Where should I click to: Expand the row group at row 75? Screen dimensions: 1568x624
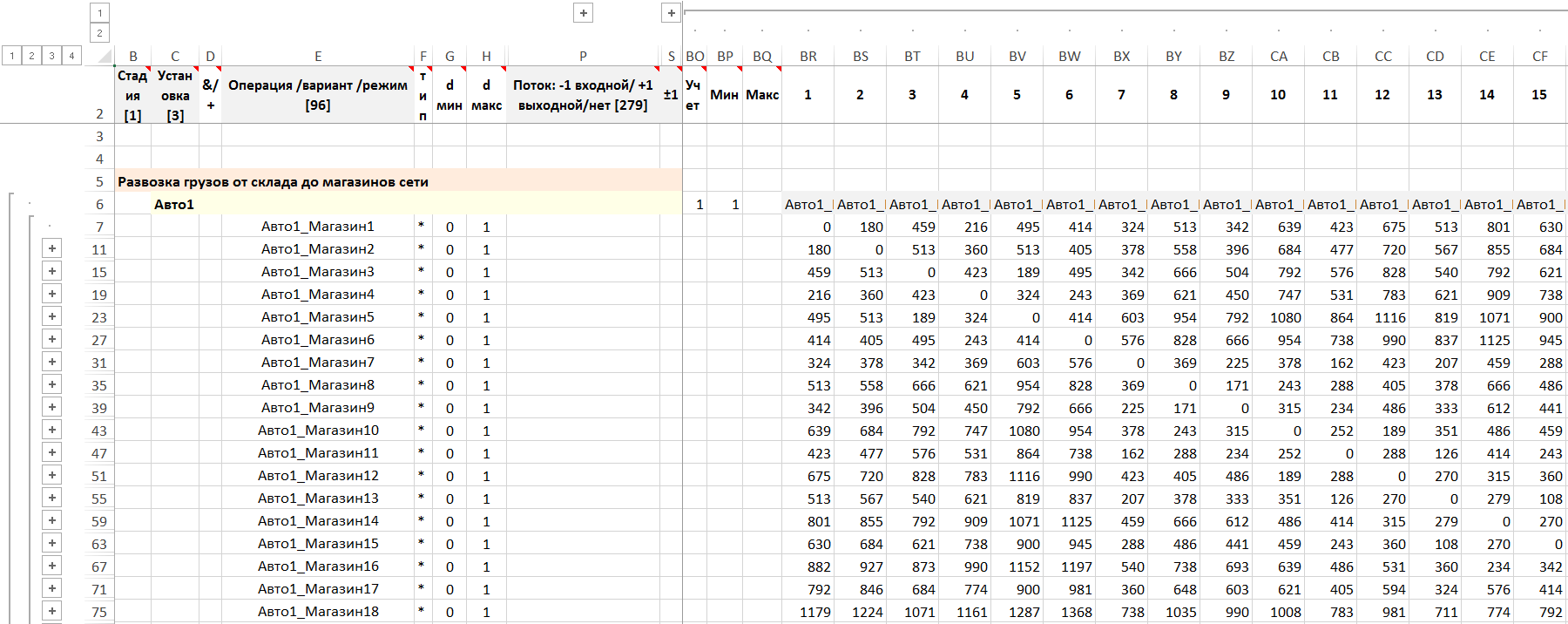tap(52, 612)
